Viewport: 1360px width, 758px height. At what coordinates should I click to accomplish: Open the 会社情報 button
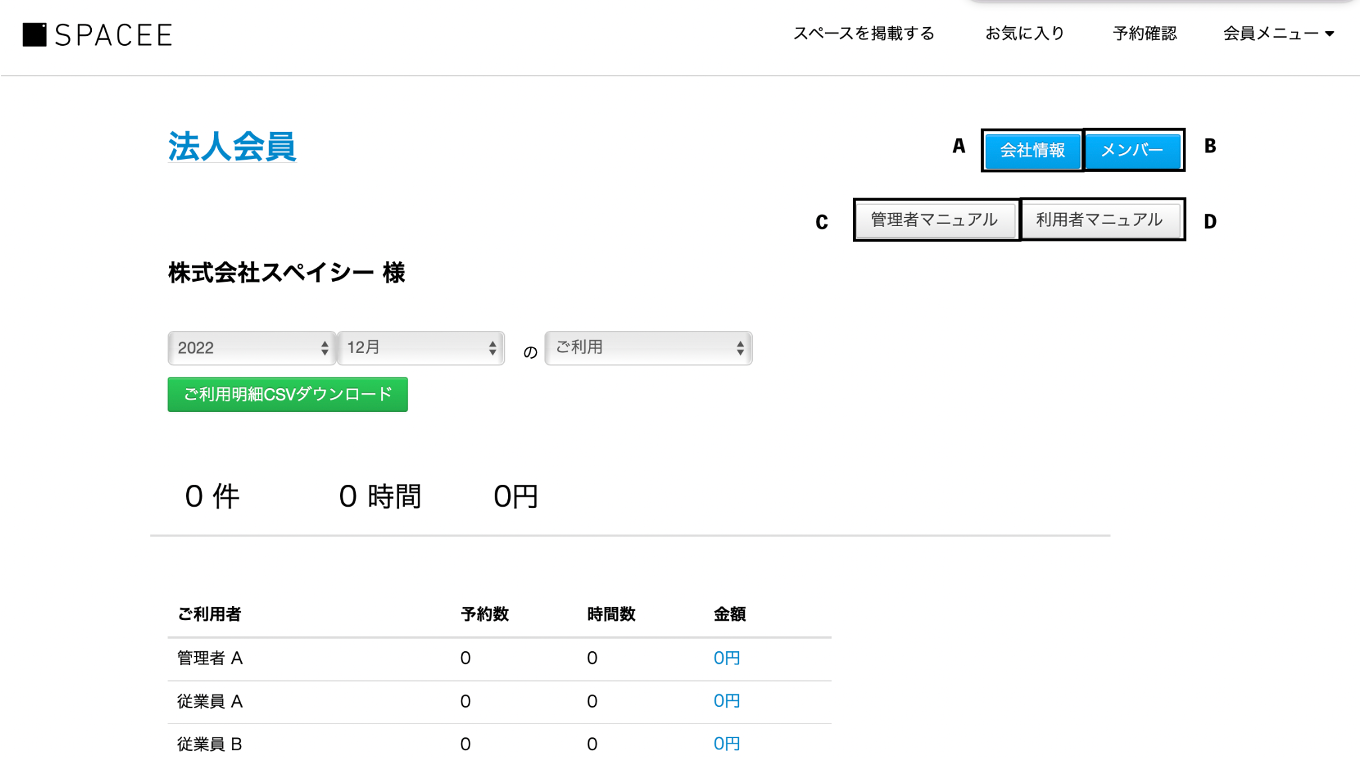click(x=1032, y=151)
